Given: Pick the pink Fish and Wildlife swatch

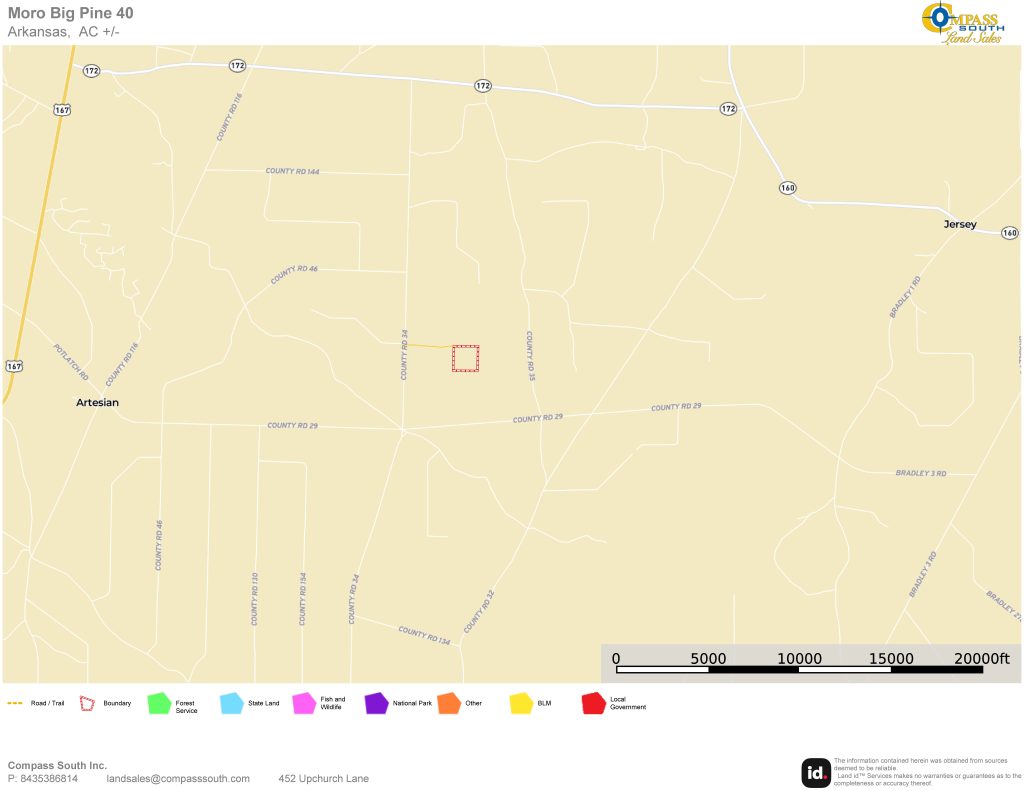Looking at the screenshot, I should pyautogui.click(x=304, y=703).
